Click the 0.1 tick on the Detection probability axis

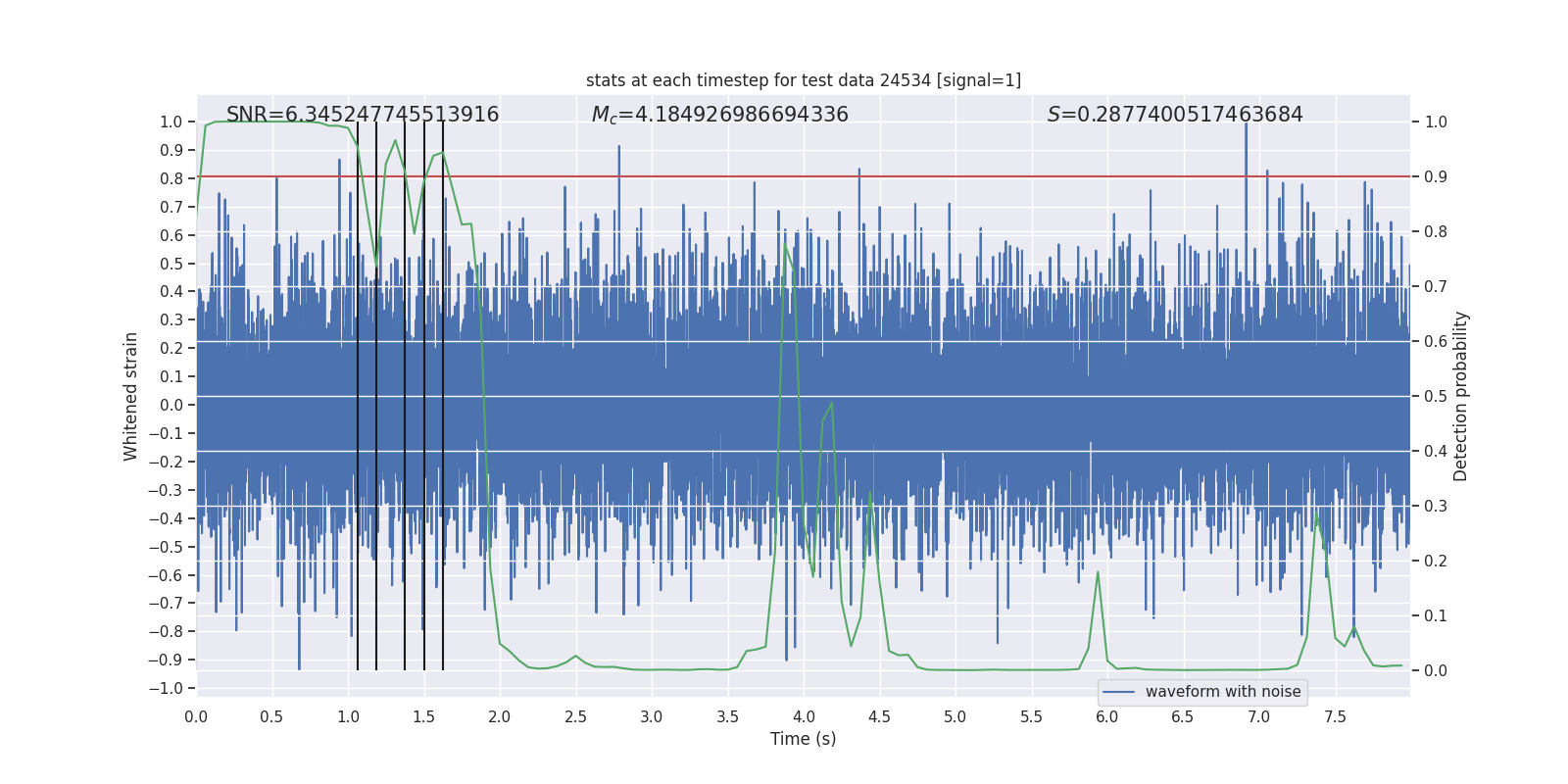1436,615
